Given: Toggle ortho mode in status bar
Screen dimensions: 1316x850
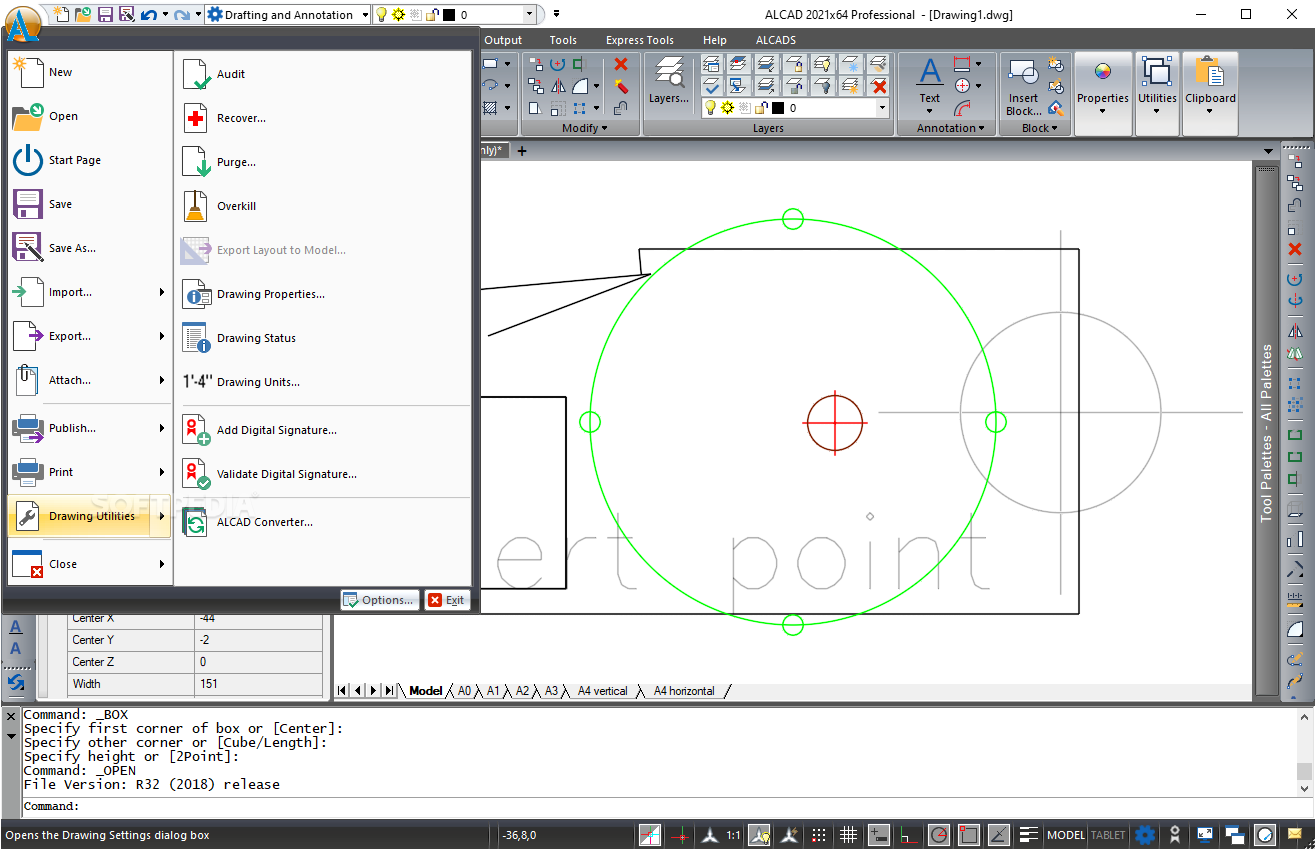Looking at the screenshot, I should (x=909, y=835).
